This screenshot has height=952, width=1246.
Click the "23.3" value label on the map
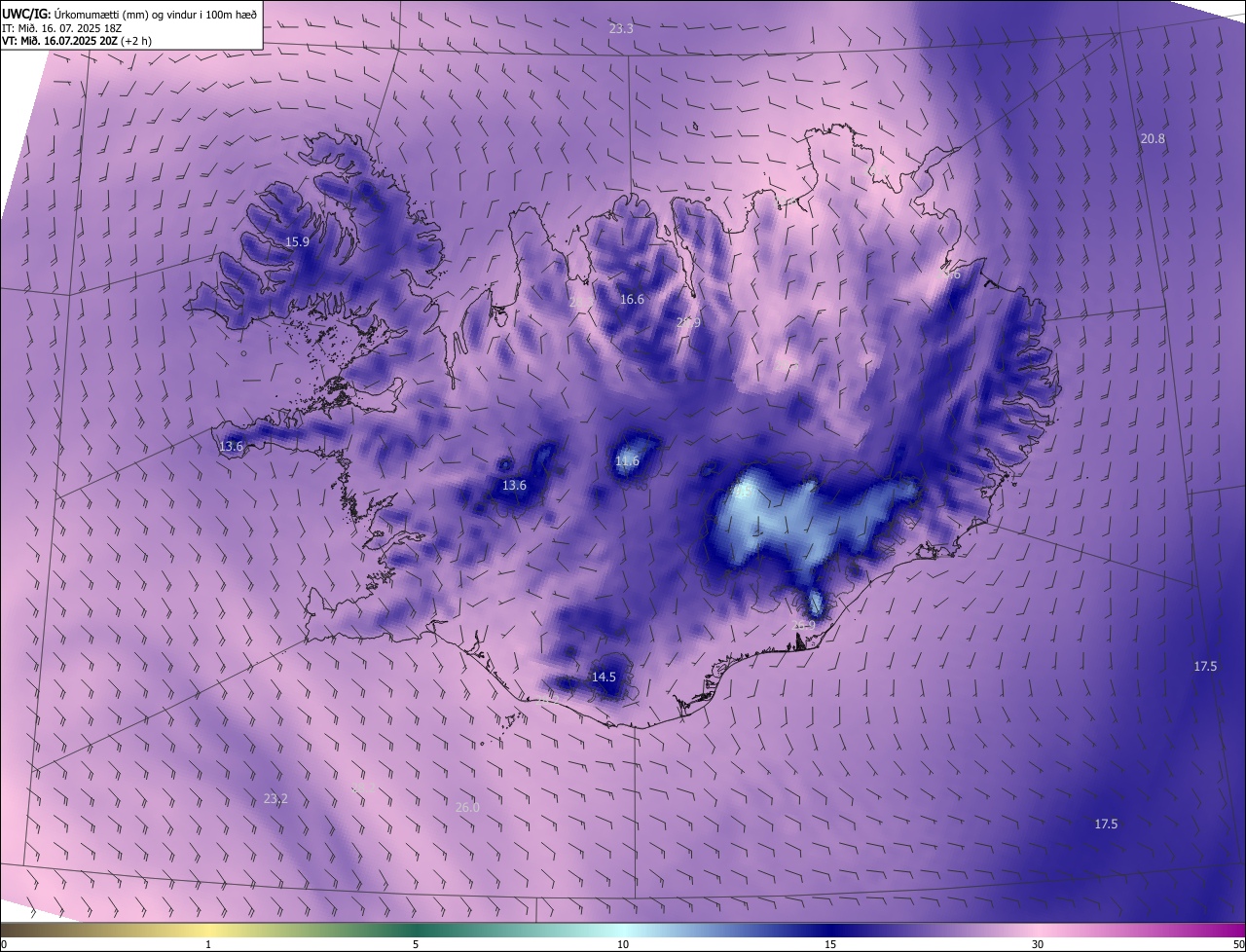click(621, 29)
